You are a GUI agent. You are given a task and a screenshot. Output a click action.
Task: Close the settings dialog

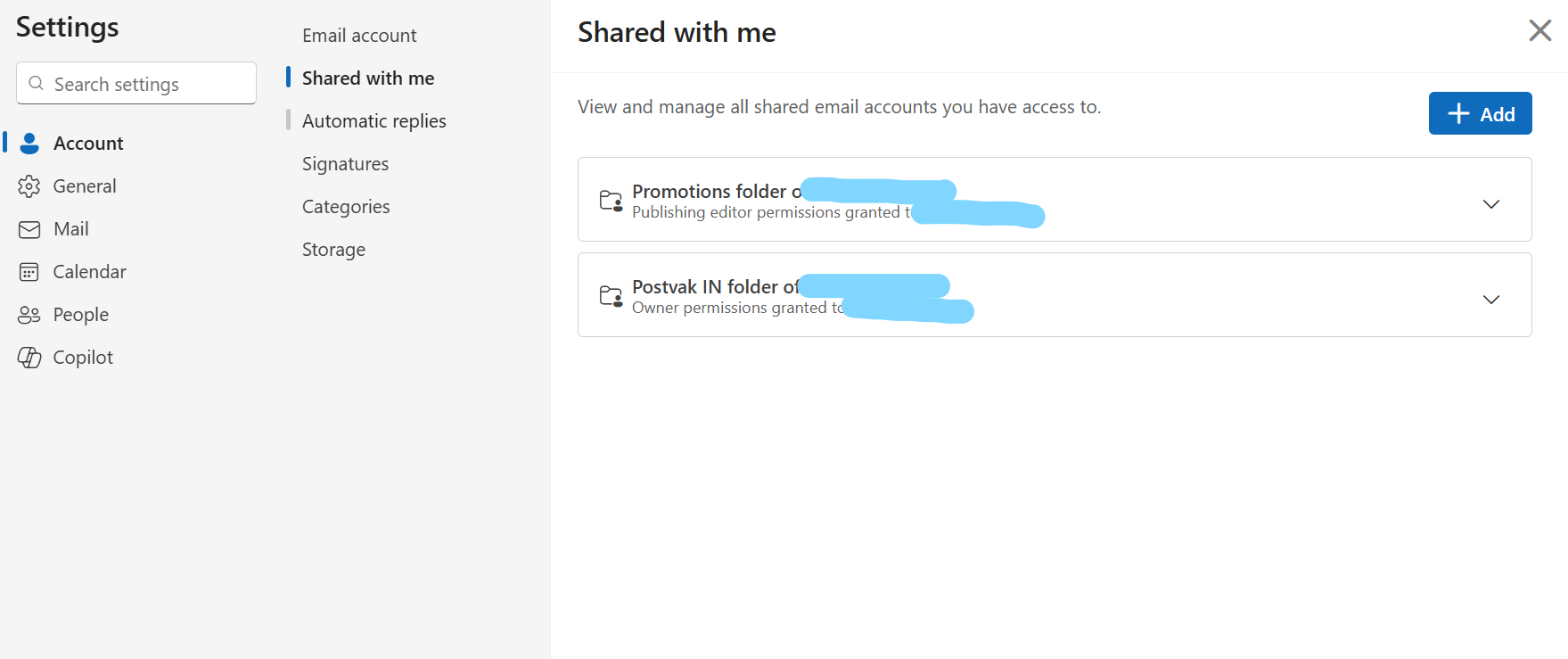[x=1539, y=31]
